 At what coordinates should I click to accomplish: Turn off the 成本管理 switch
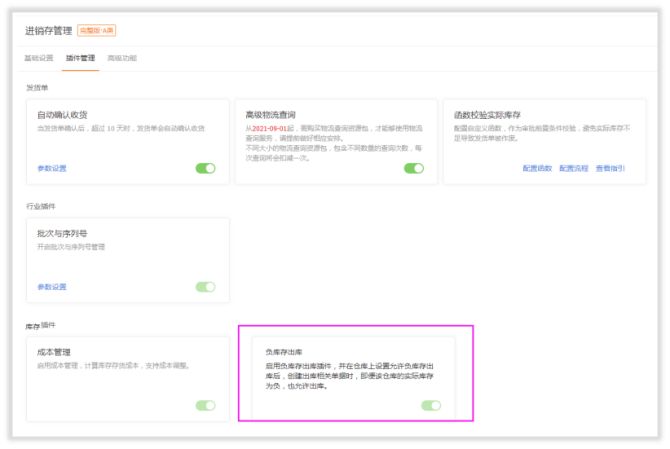205,405
